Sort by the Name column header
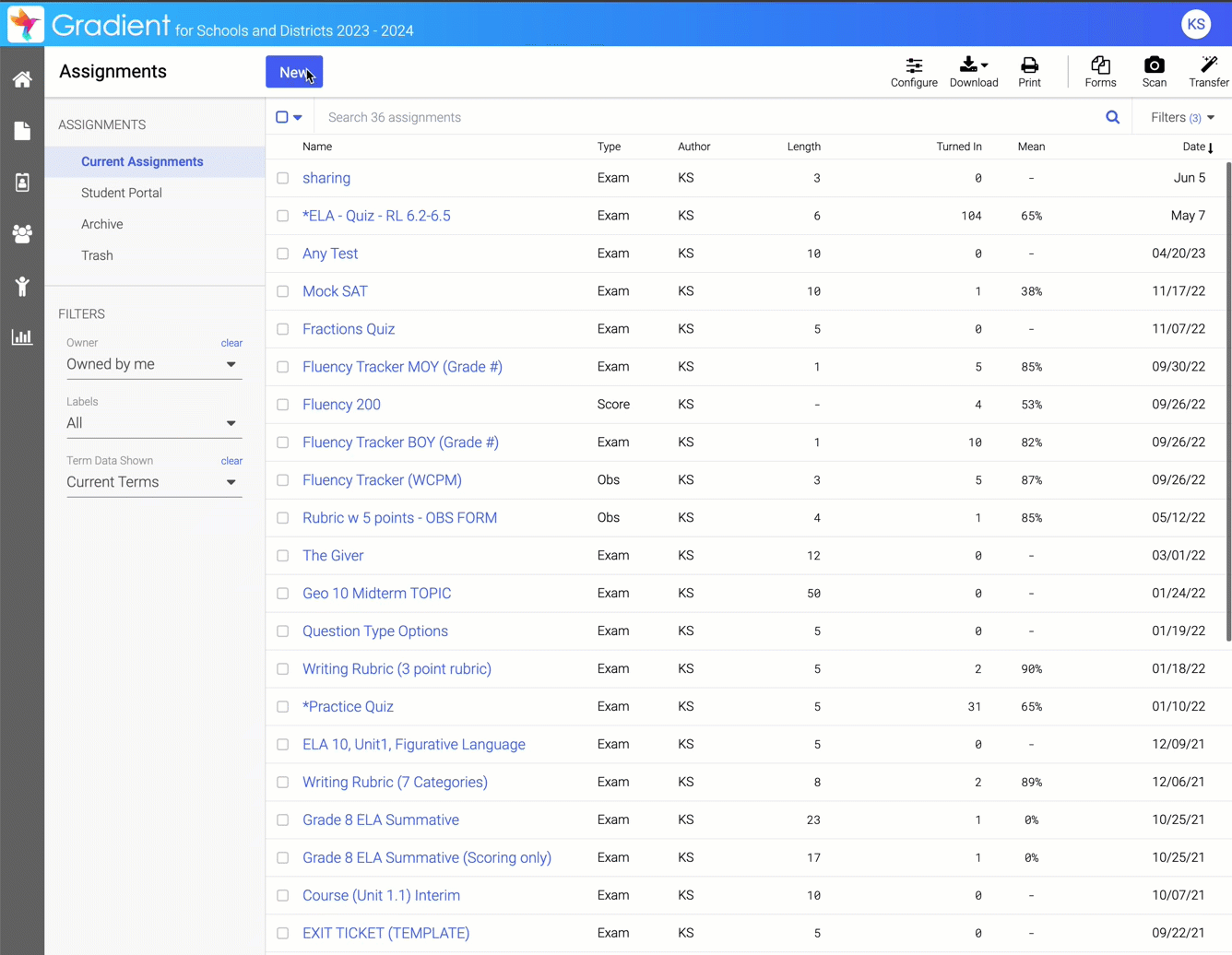The image size is (1232, 955). coord(317,147)
